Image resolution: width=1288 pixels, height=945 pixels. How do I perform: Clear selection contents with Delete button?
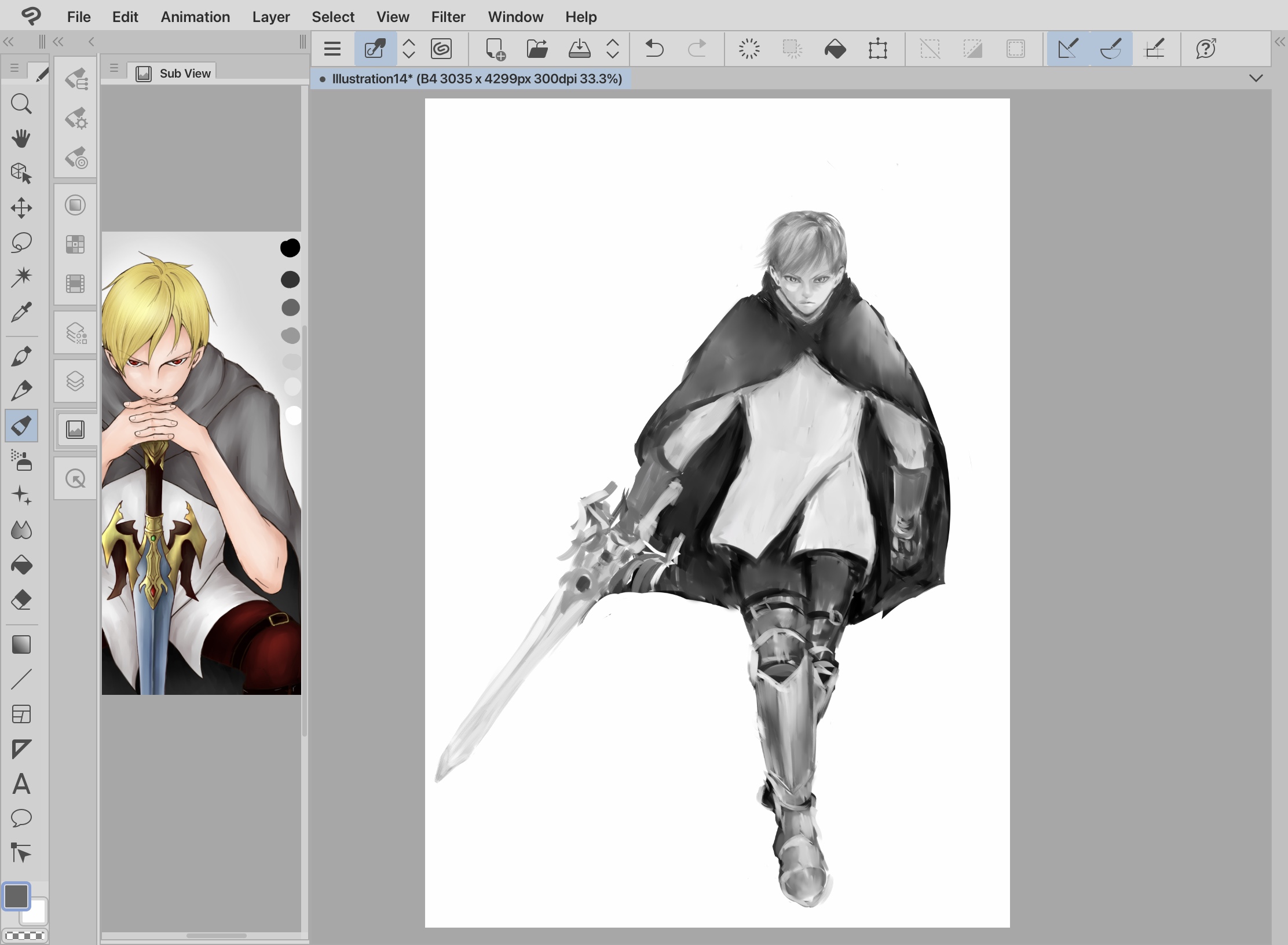[749, 49]
